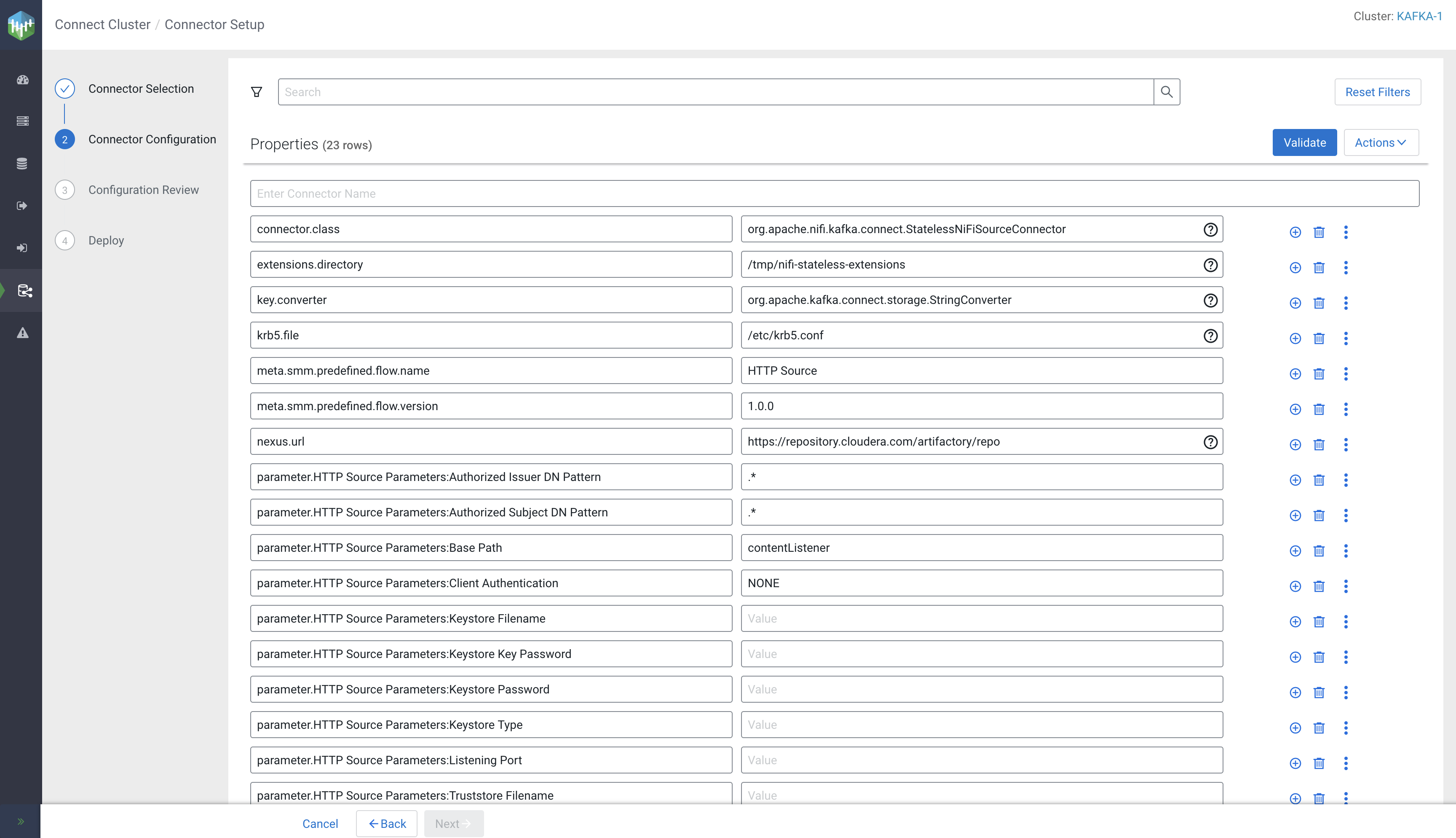Viewport: 1456px width, 838px height.
Task: Open the Connect section in left sidebar
Action: click(x=23, y=291)
